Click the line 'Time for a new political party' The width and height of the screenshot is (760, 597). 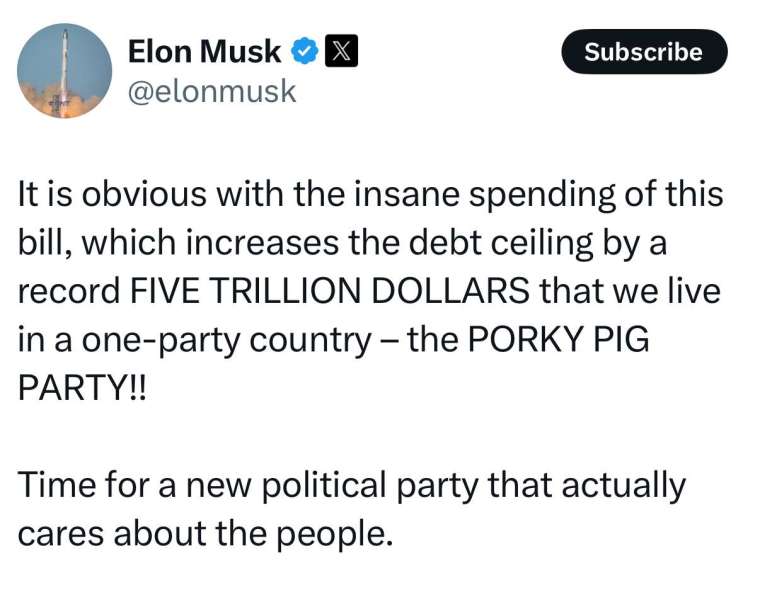[352, 485]
